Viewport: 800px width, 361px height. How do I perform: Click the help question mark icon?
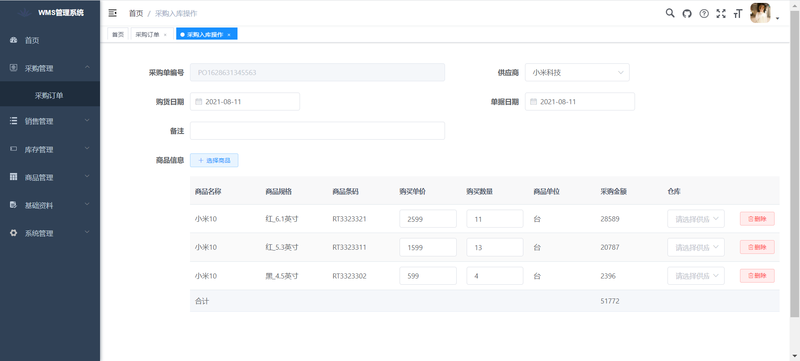click(704, 14)
